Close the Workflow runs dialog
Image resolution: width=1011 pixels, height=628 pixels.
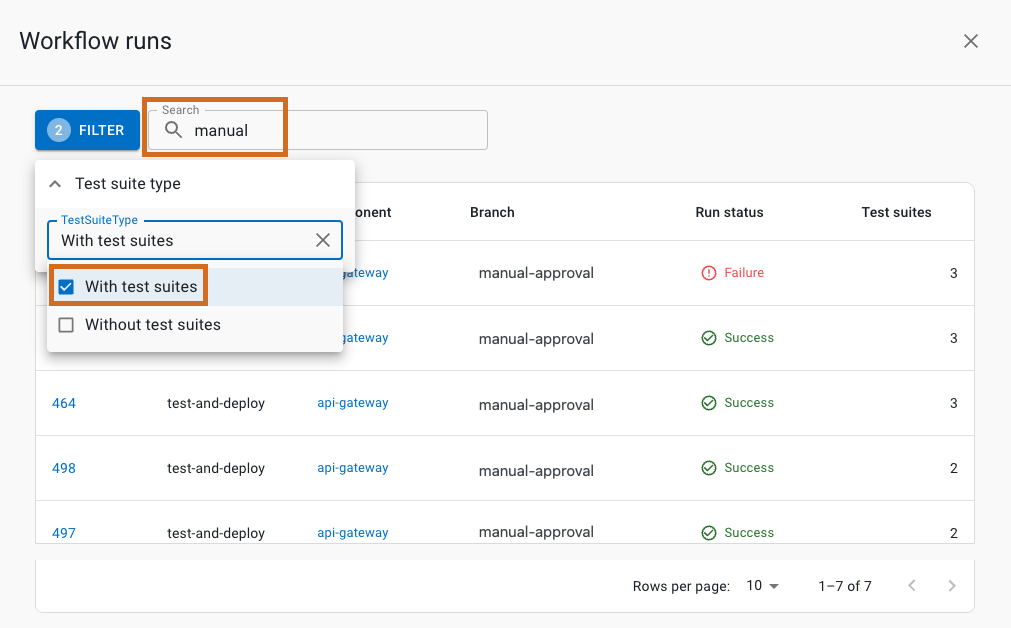click(970, 41)
